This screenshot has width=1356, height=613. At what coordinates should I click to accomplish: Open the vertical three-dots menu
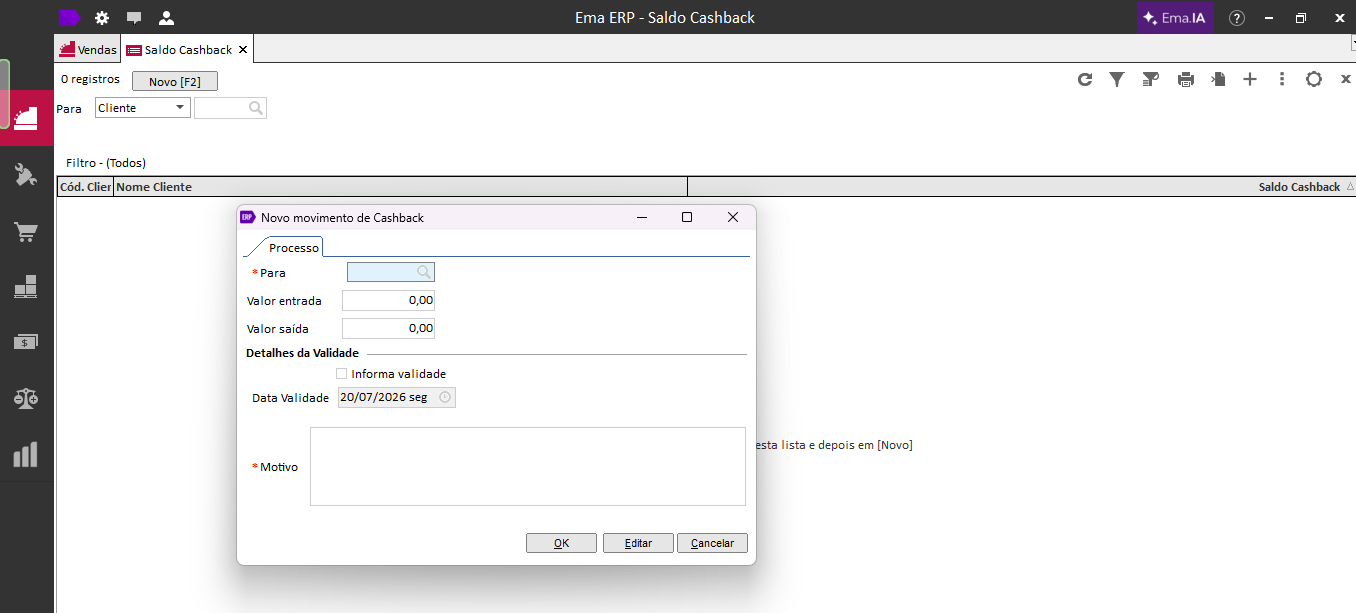click(x=1282, y=80)
